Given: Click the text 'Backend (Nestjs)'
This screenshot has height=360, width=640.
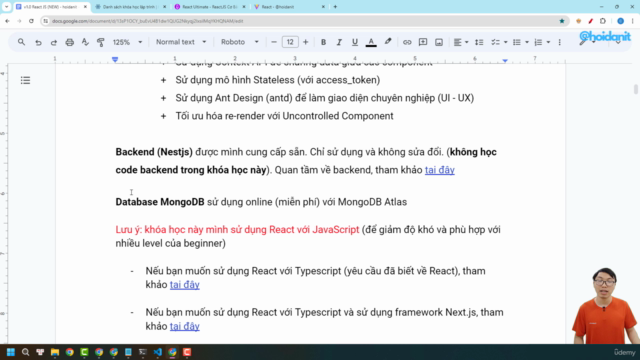Looking at the screenshot, I should [154, 152].
